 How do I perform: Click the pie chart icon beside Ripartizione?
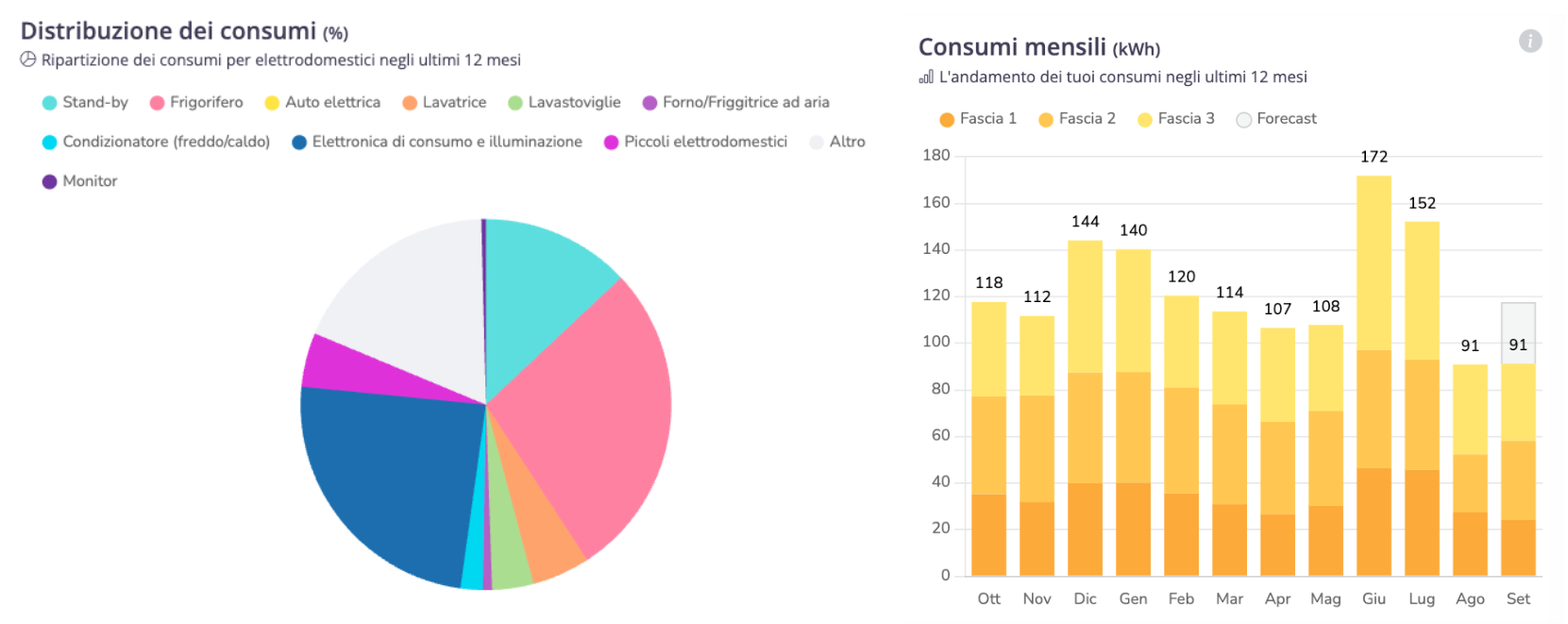tap(28, 59)
